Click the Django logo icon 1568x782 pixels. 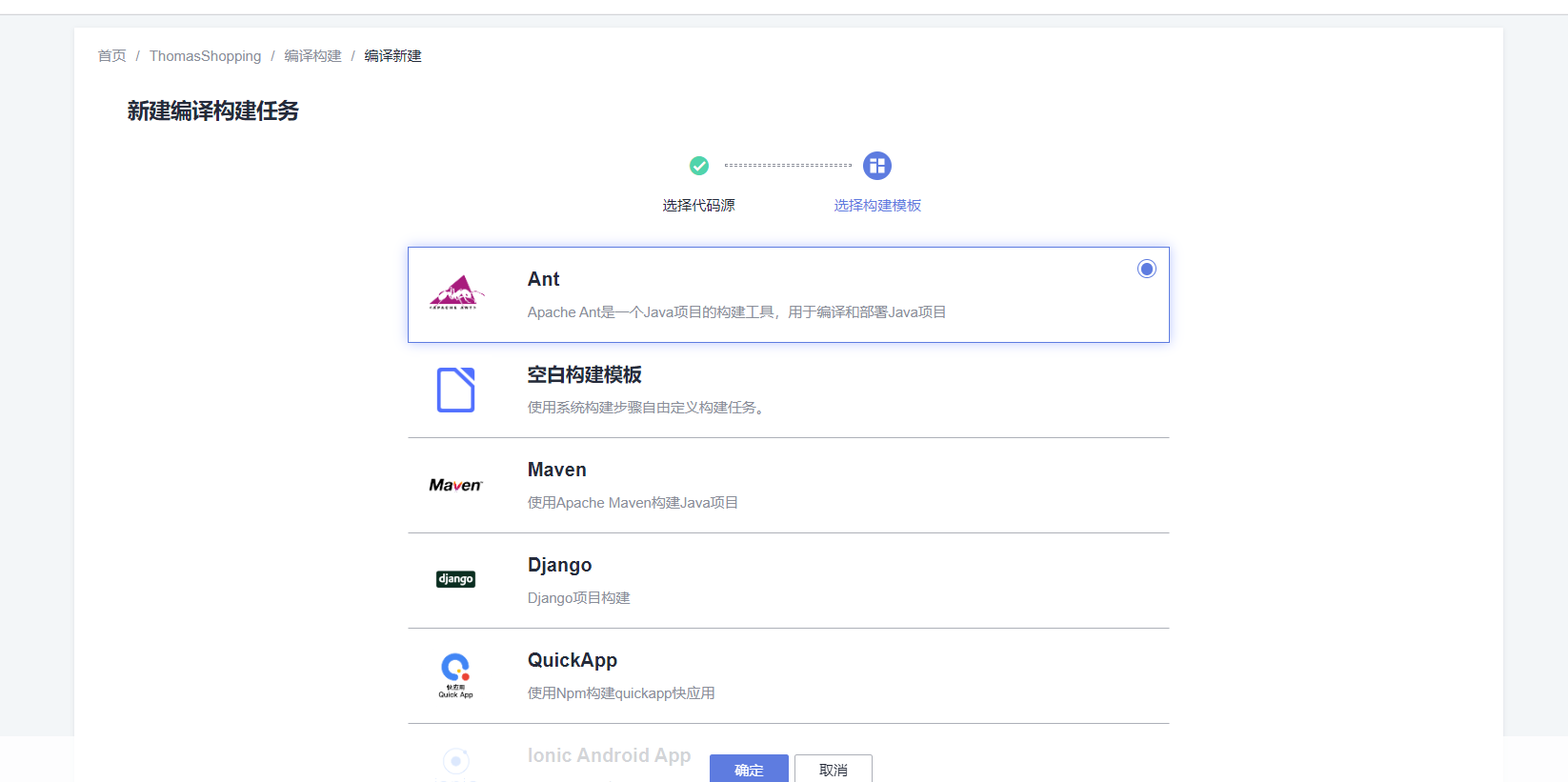[x=455, y=579]
